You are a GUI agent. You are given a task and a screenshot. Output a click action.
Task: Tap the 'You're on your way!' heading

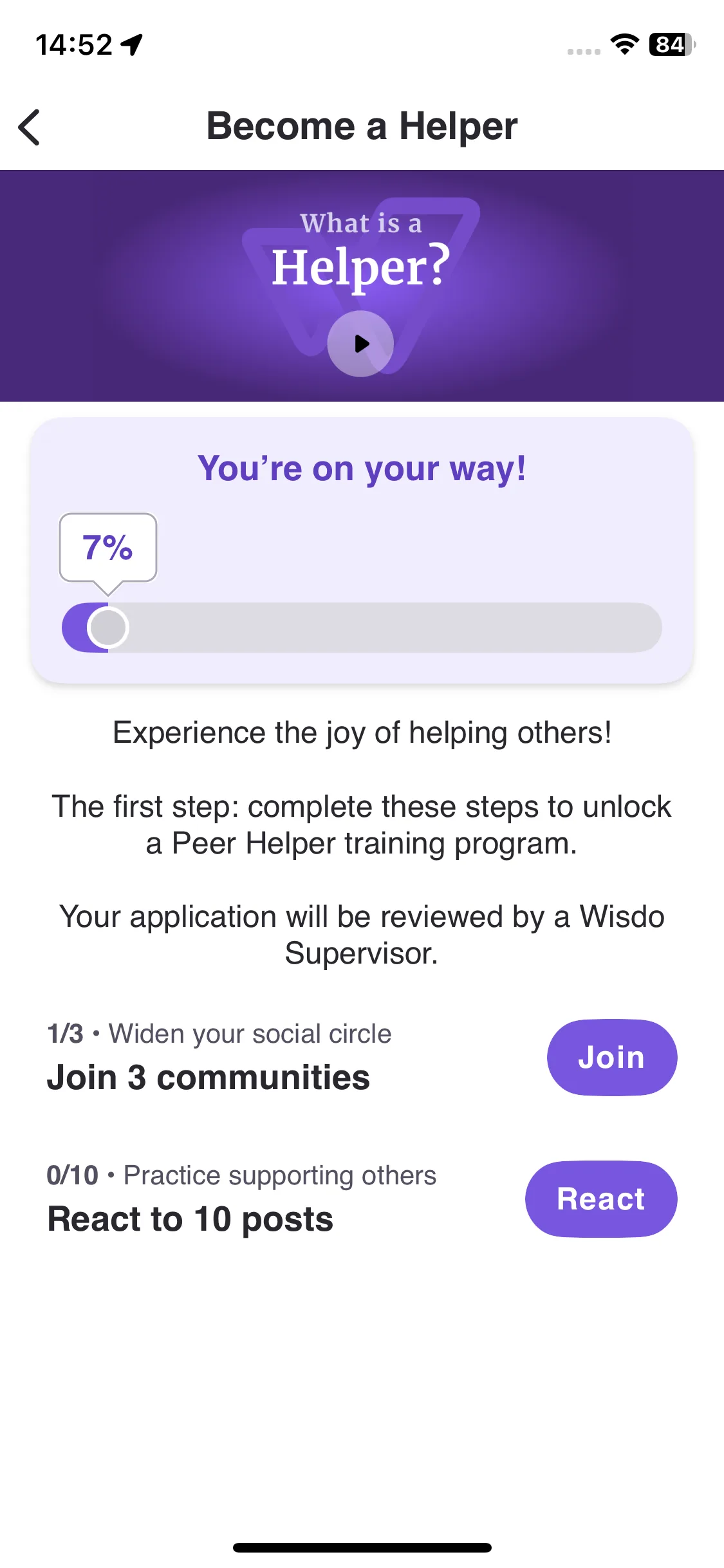[362, 468]
